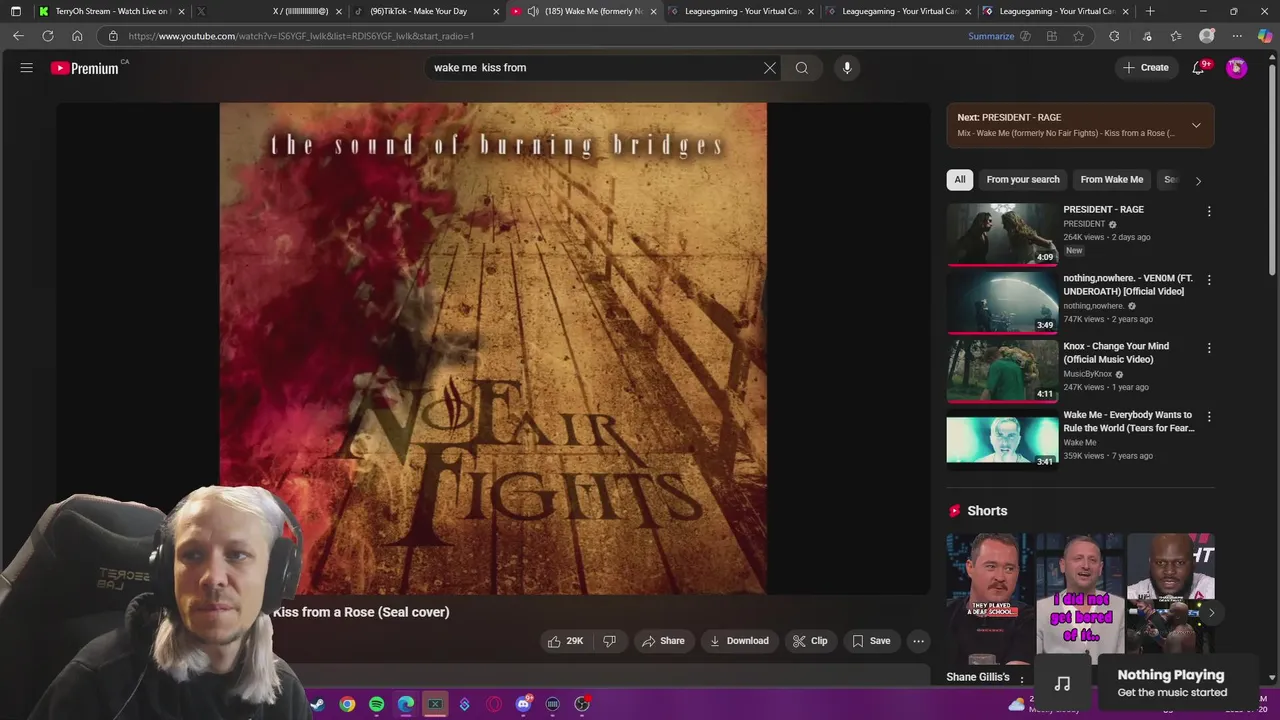Open Discord from the taskbar
Image resolution: width=1280 pixels, height=720 pixels.
click(523, 704)
